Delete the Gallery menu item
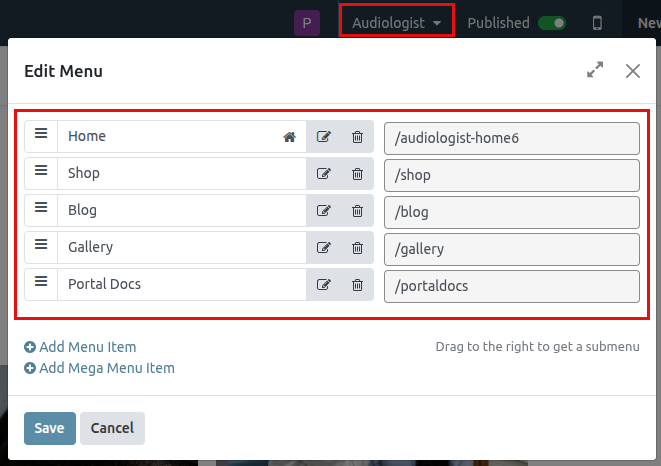 click(x=357, y=248)
